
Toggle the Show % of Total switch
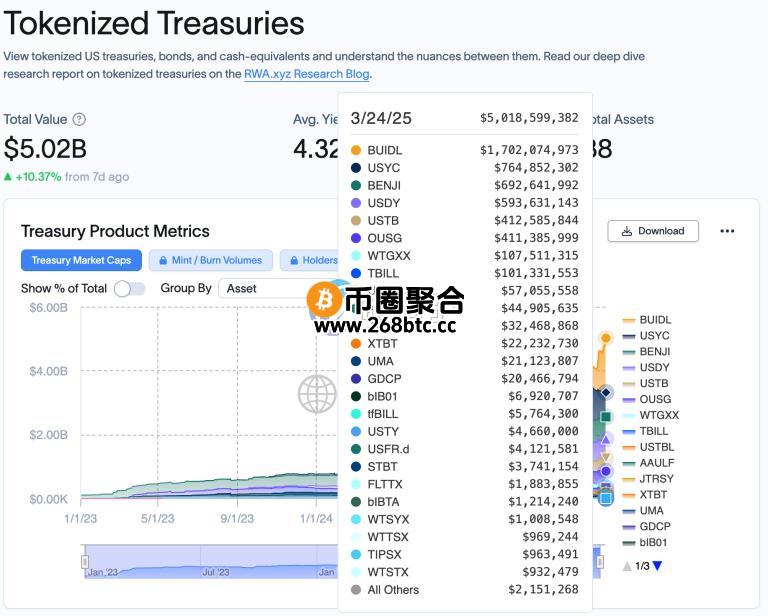pos(130,288)
